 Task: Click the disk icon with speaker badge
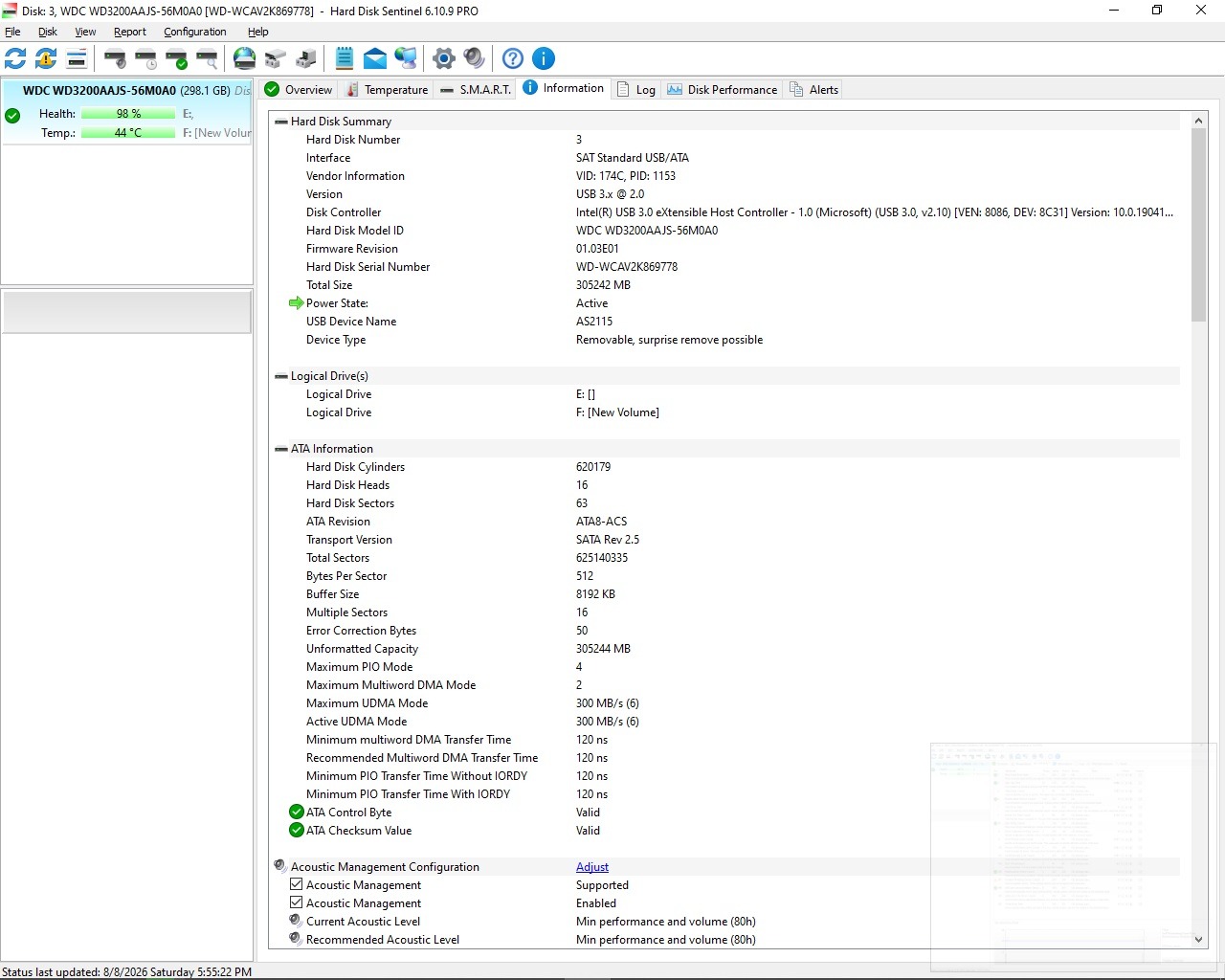point(115,58)
